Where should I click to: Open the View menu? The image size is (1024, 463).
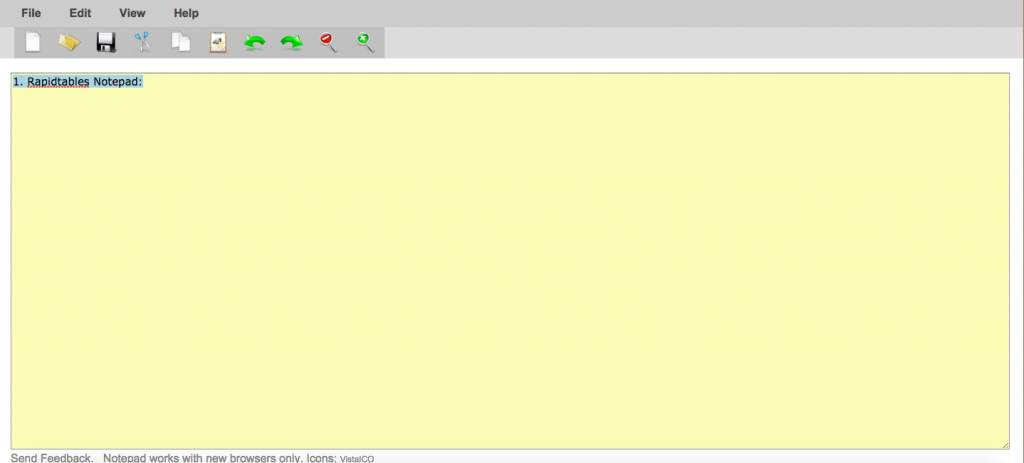tap(133, 13)
